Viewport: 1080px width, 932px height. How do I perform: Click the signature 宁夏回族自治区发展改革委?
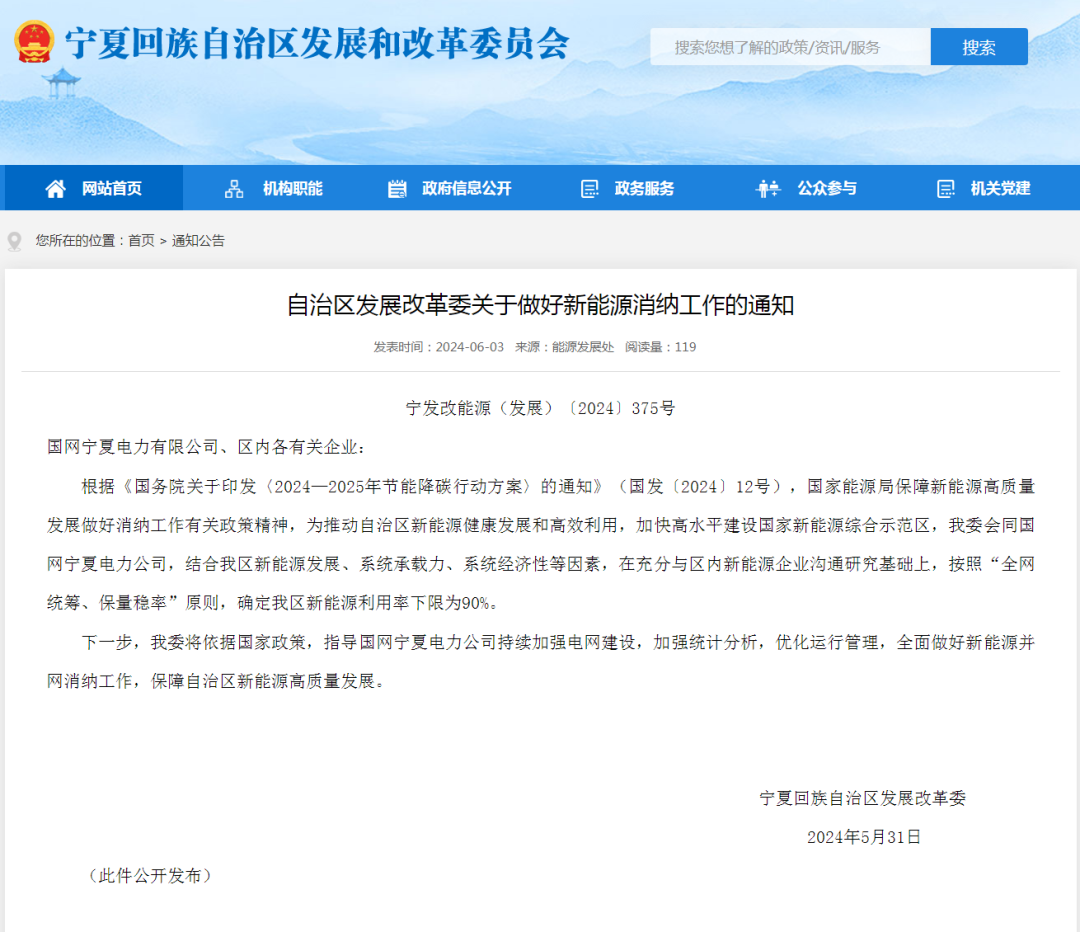point(863,798)
